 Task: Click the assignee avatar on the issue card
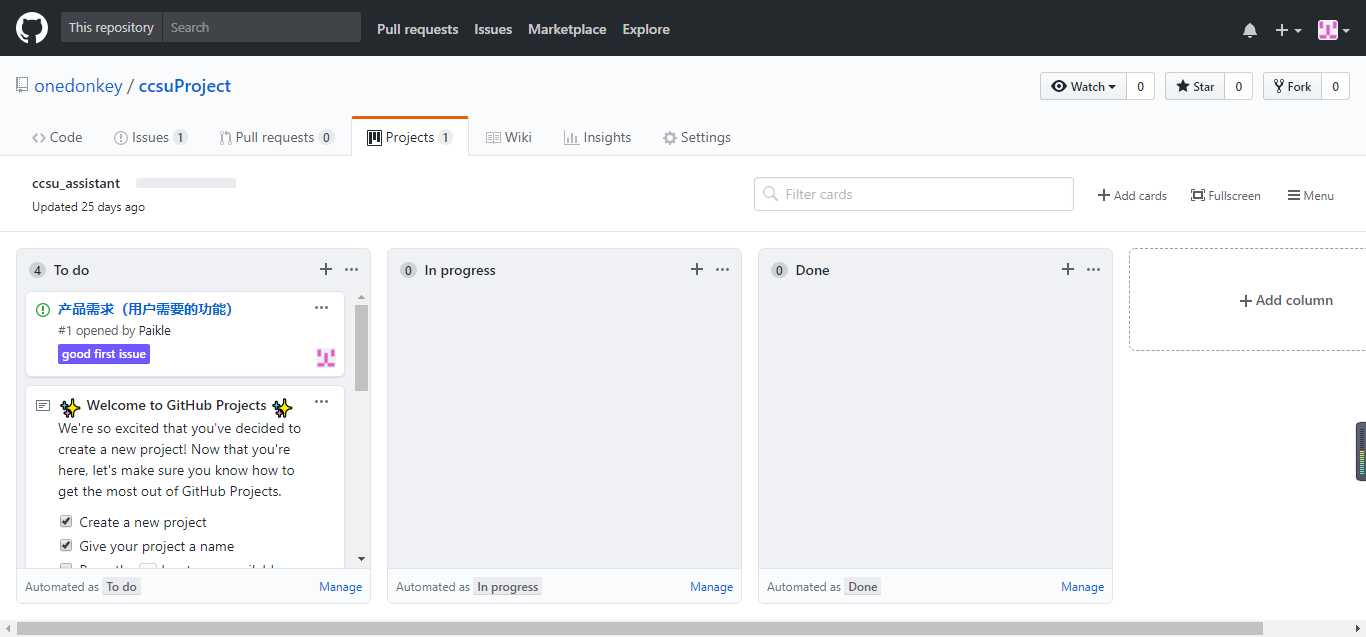(x=326, y=358)
